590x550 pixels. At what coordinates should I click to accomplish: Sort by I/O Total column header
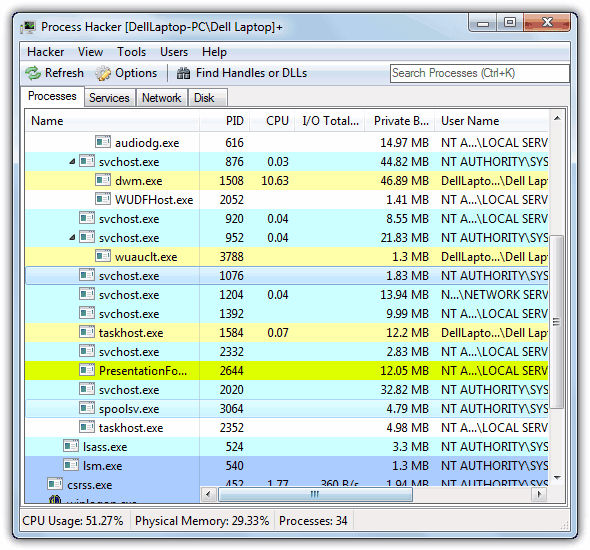(330, 121)
